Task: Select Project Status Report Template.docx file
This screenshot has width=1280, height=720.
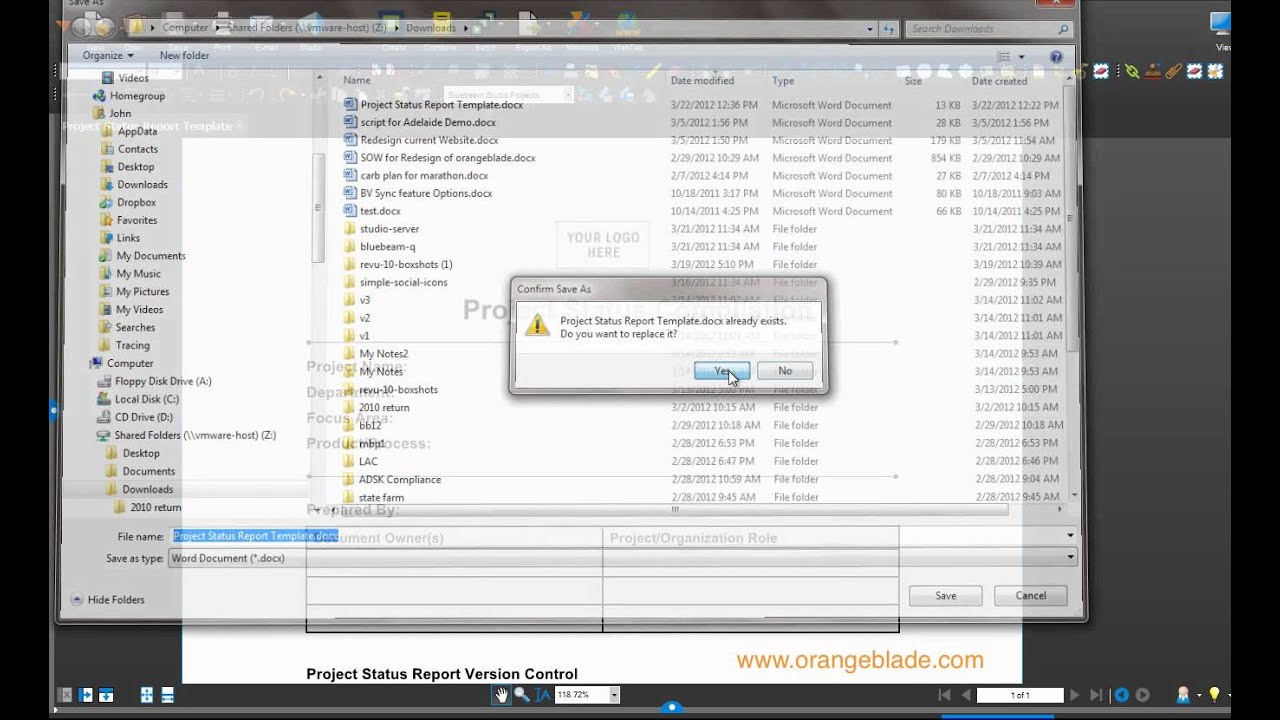Action: [441, 104]
